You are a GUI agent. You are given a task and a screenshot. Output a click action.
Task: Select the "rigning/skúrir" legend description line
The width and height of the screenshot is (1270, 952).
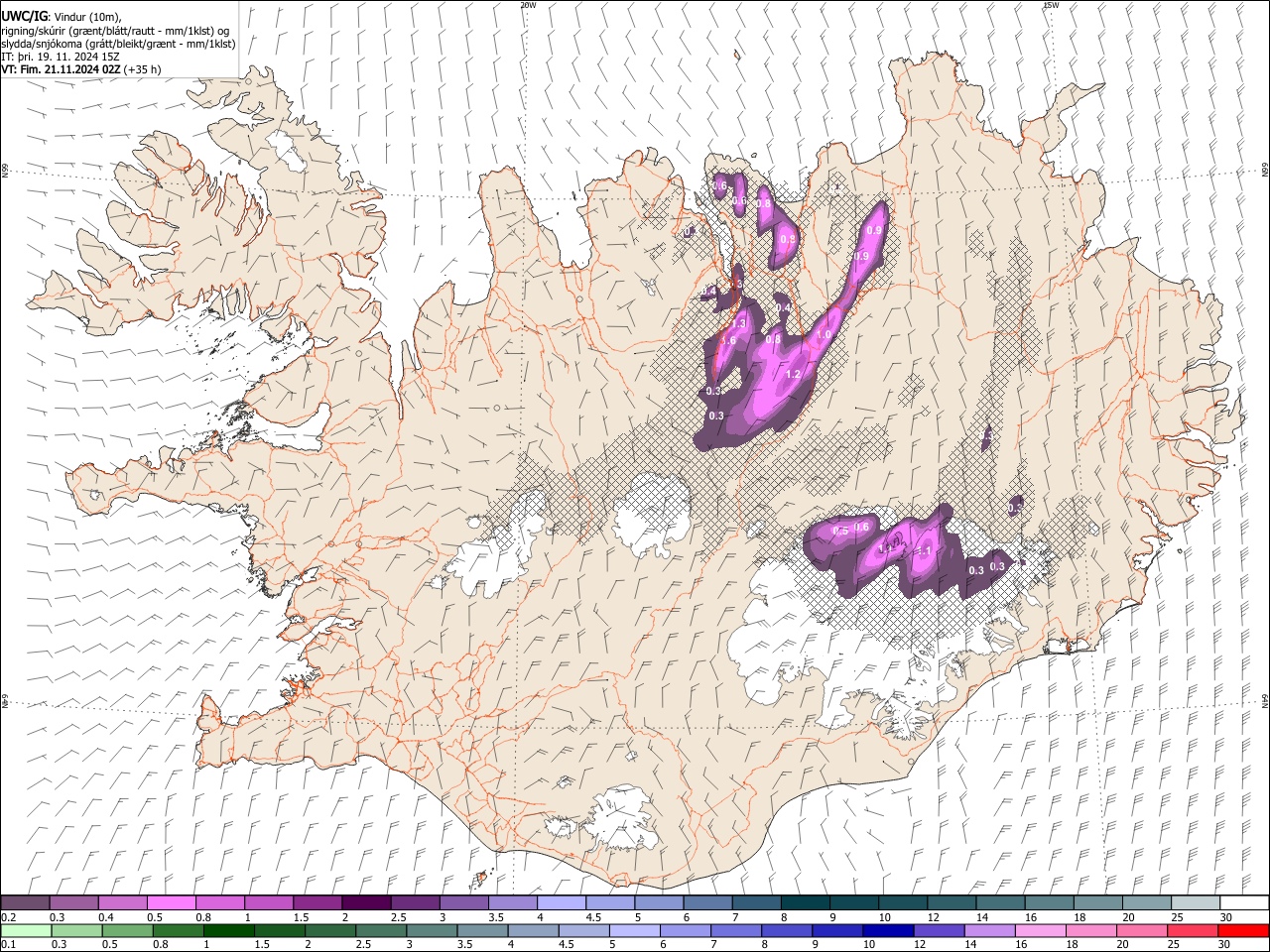[116, 31]
